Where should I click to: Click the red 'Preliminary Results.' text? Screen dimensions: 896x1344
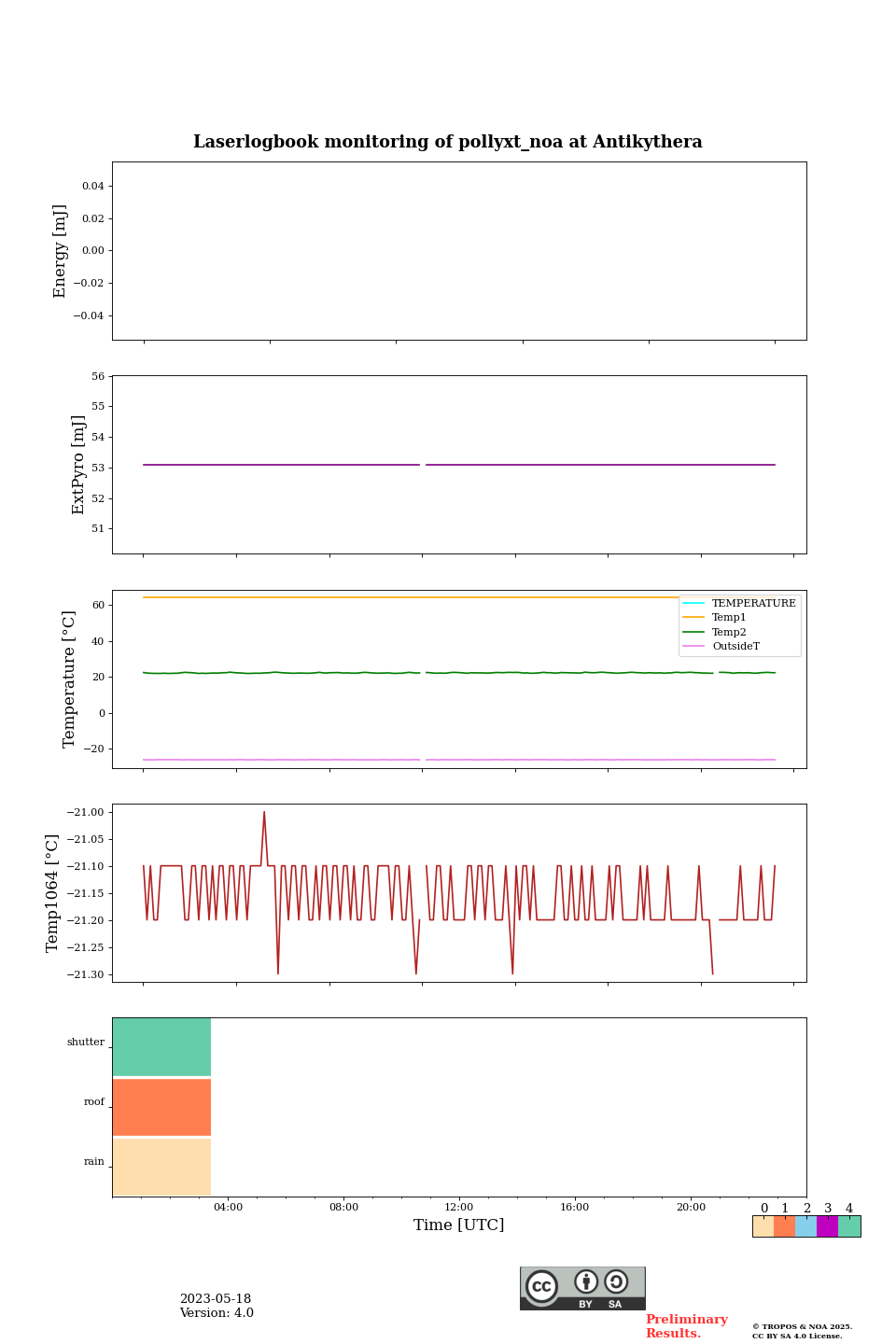coord(686,1326)
